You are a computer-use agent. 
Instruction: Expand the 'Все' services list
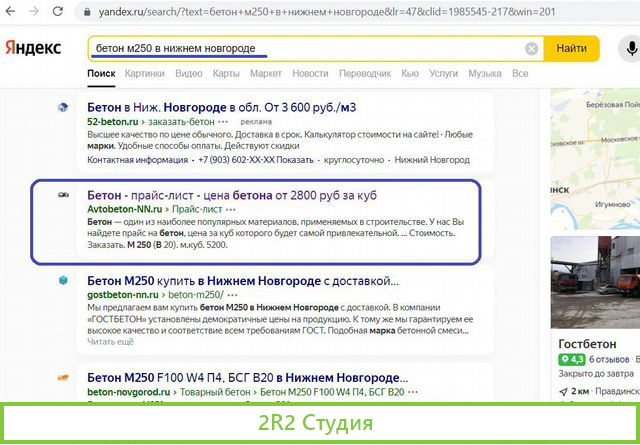520,74
